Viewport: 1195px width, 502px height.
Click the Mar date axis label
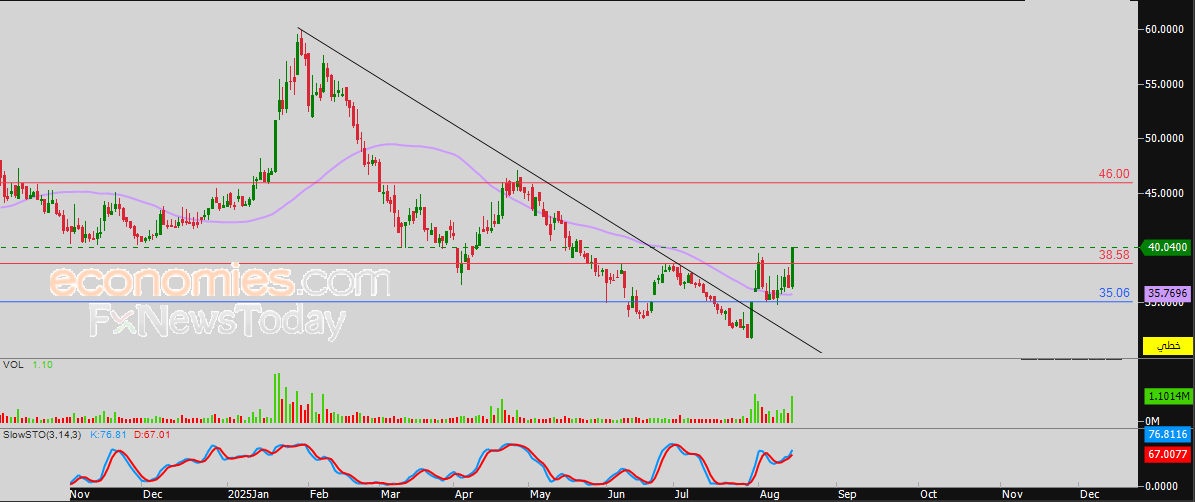tap(391, 494)
